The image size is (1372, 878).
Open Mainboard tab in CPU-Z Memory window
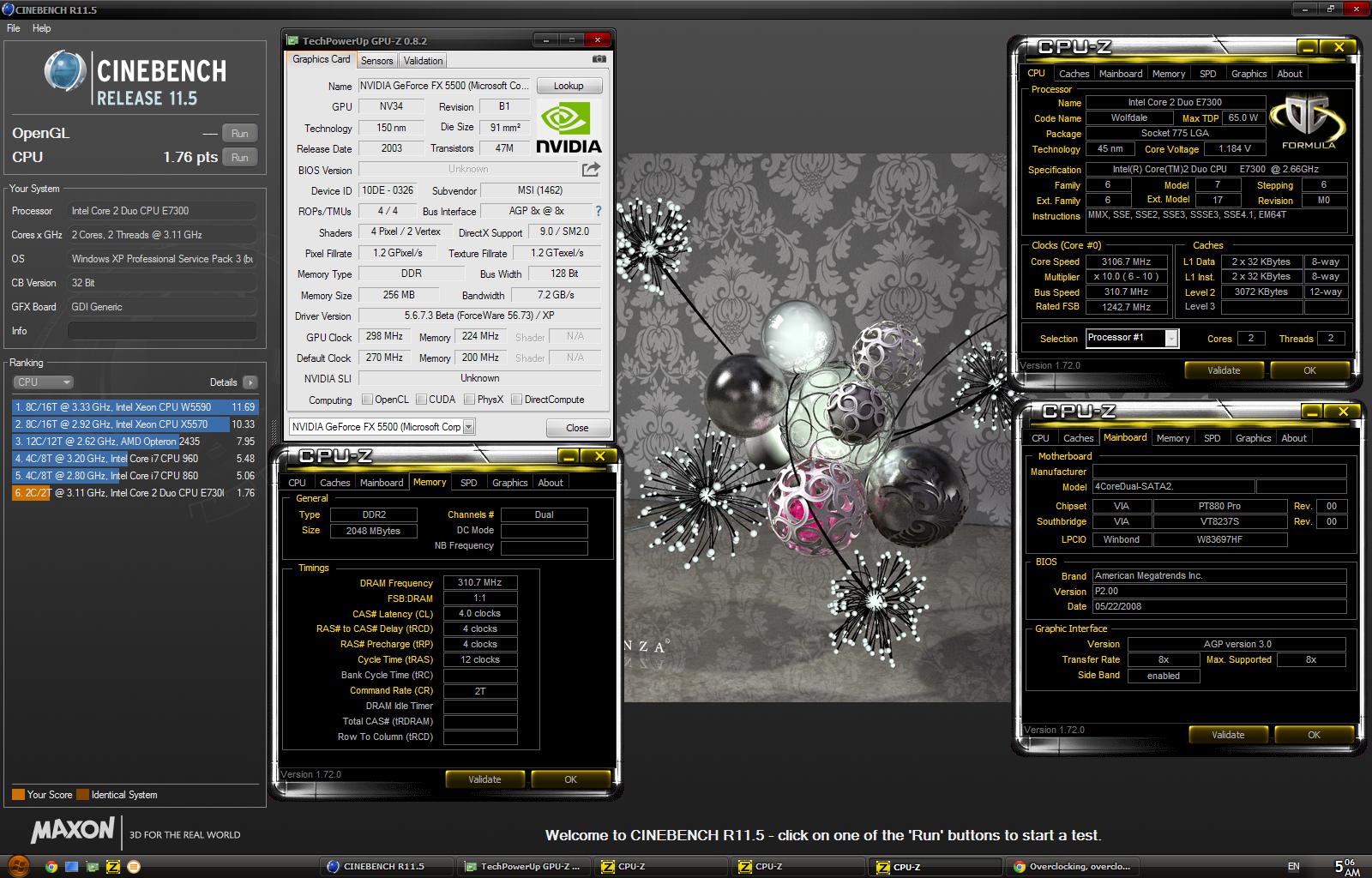point(382,483)
